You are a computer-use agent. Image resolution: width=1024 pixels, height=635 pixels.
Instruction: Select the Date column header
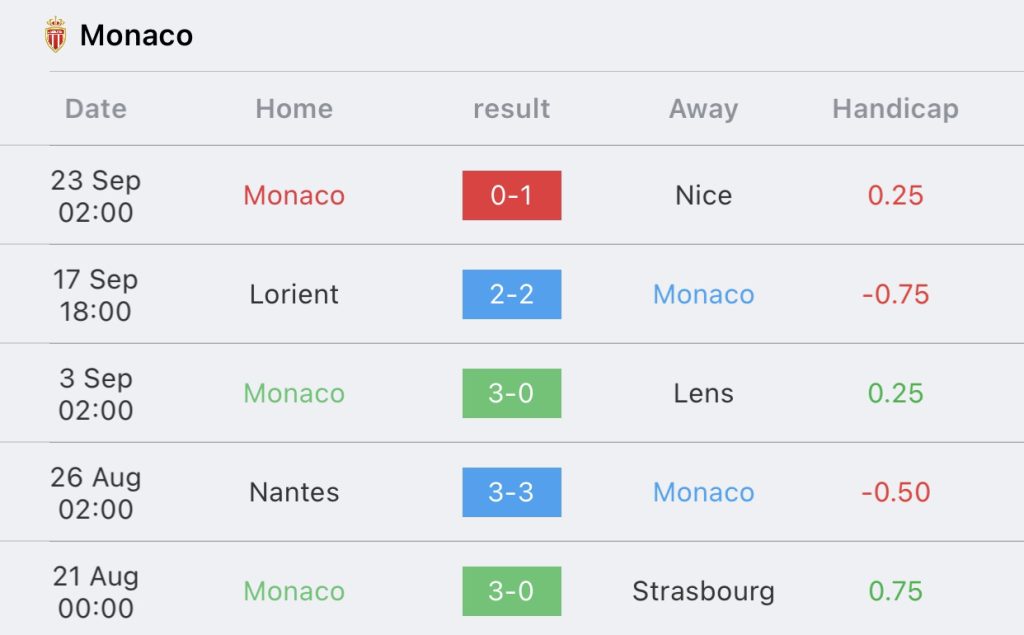point(96,109)
